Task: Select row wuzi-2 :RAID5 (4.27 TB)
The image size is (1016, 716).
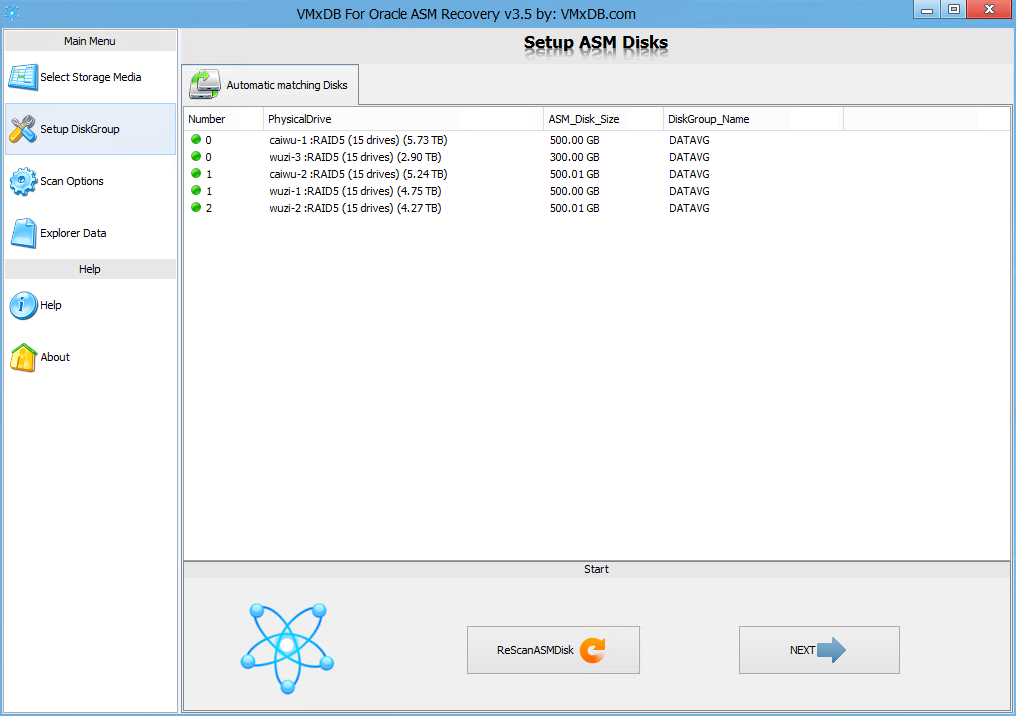Action: 596,208
